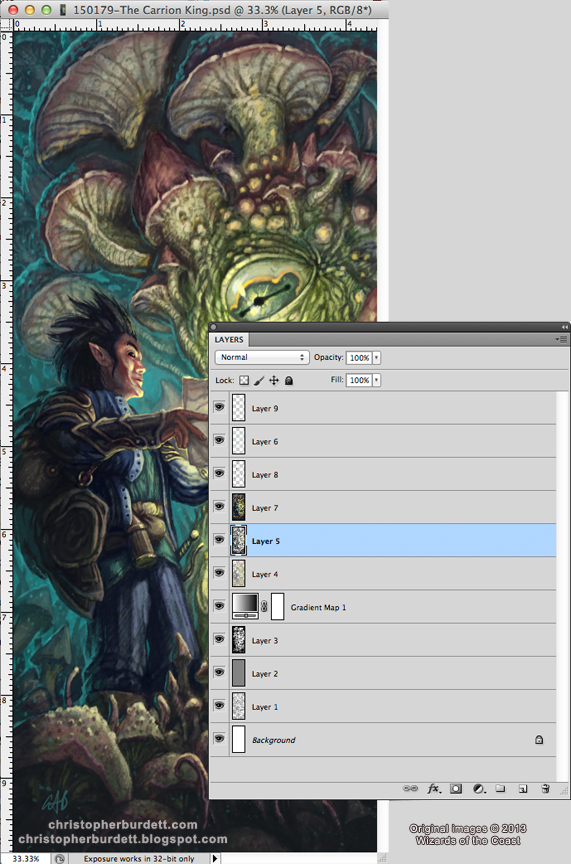Hide the Background layer

pos(219,738)
